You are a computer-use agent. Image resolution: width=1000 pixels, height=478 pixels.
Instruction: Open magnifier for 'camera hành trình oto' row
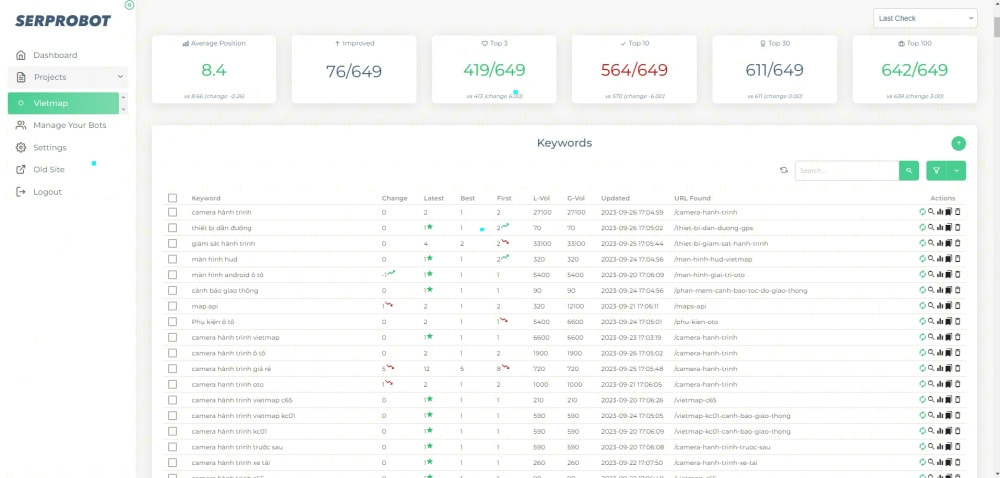point(931,384)
